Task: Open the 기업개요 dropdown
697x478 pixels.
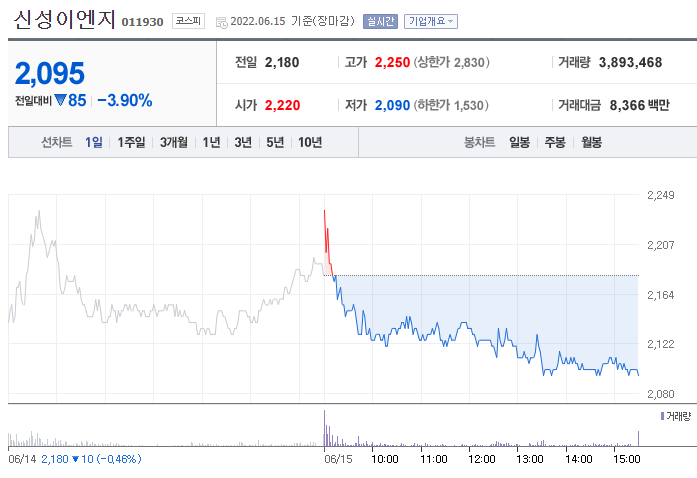Action: pyautogui.click(x=431, y=21)
